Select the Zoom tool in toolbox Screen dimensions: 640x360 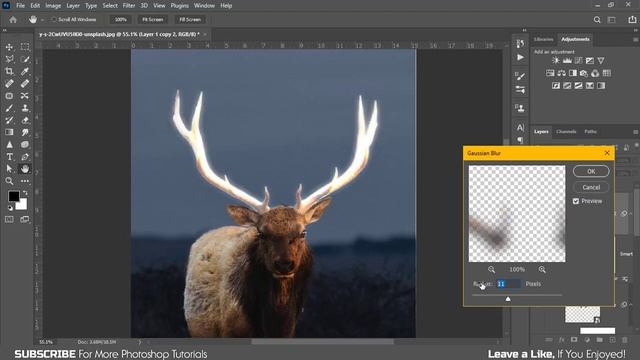click(x=9, y=181)
